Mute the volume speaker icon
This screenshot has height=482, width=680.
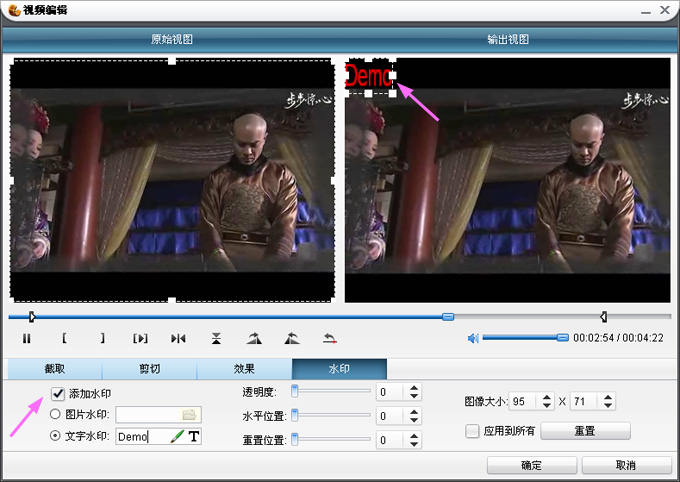pos(473,338)
